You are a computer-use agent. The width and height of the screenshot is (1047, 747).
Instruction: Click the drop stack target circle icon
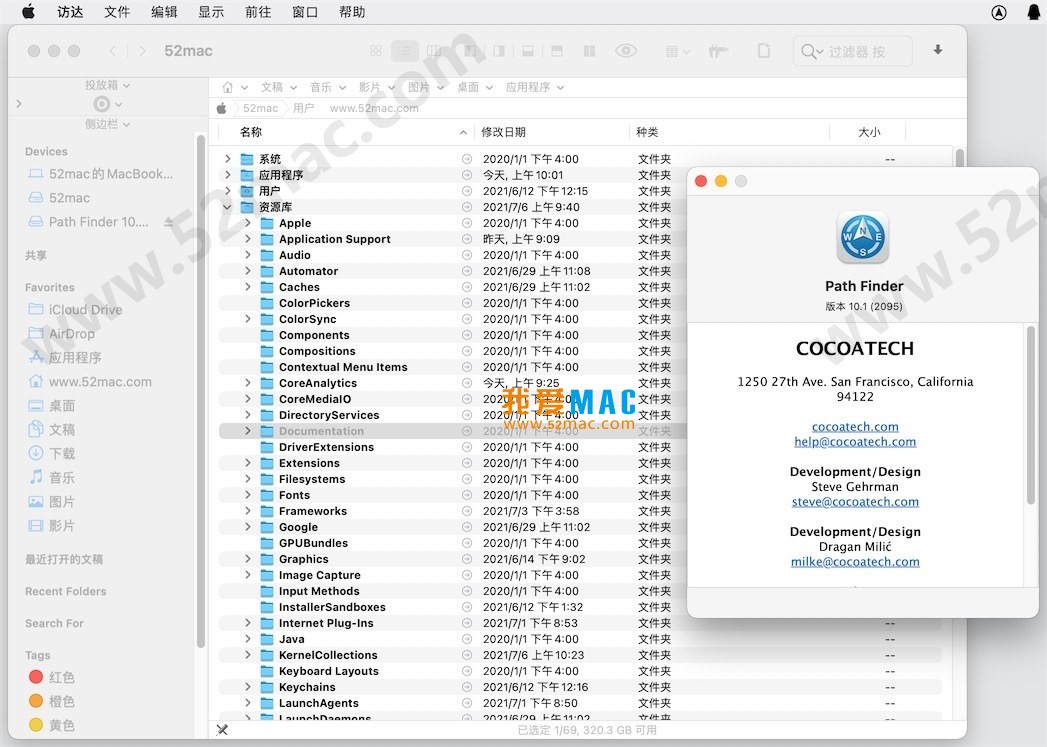pyautogui.click(x=101, y=104)
